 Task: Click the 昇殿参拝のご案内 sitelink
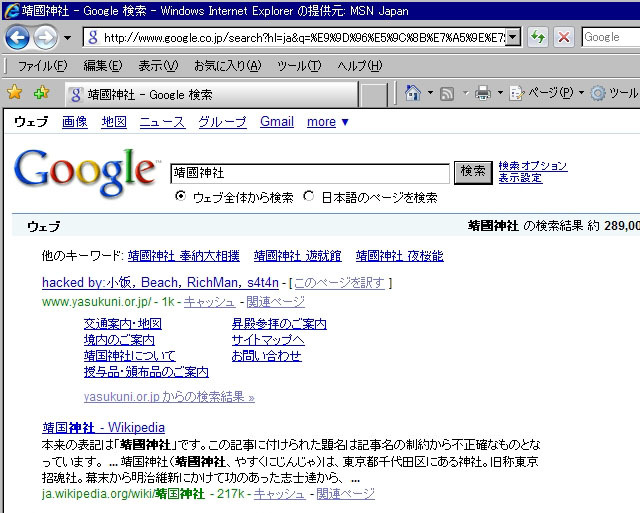279,324
